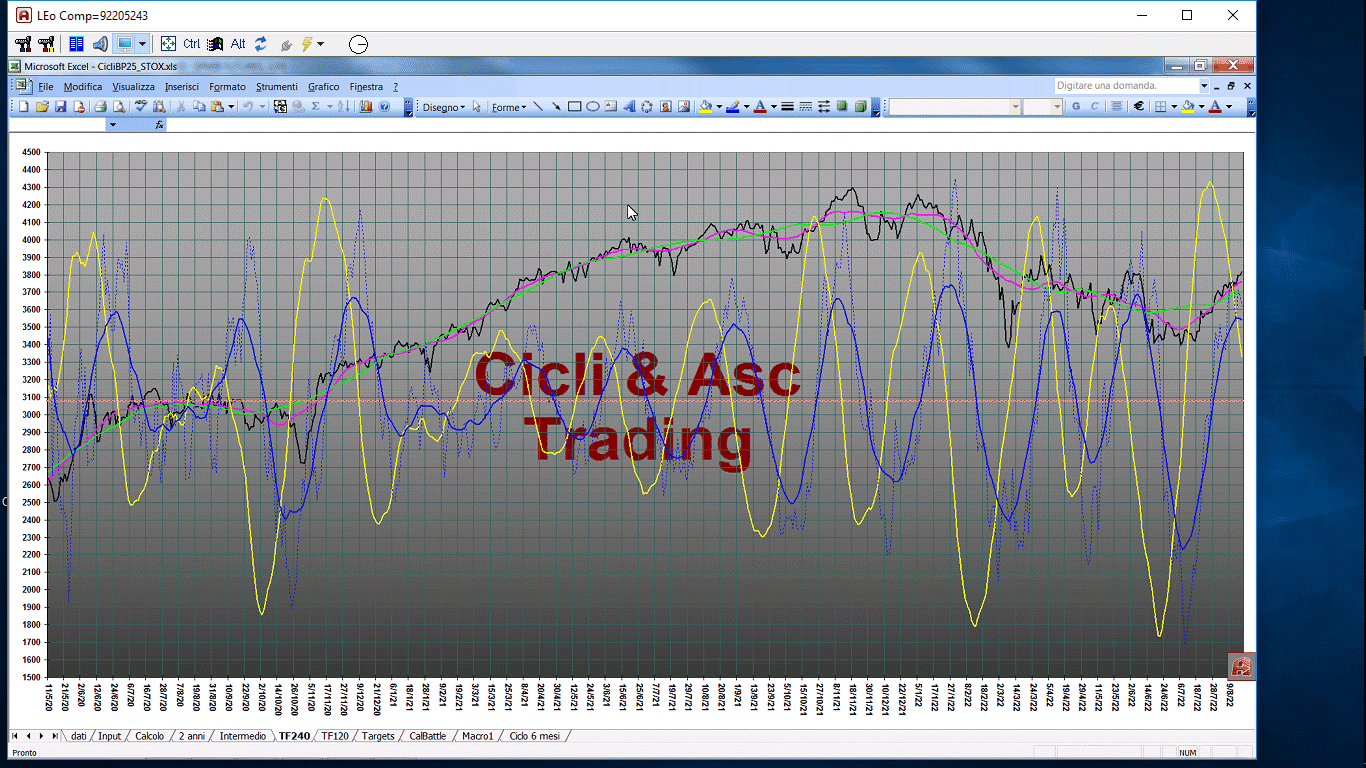This screenshot has height=768, width=1366.
Task: Click the 3-D Style green cube icon
Action: (860, 106)
